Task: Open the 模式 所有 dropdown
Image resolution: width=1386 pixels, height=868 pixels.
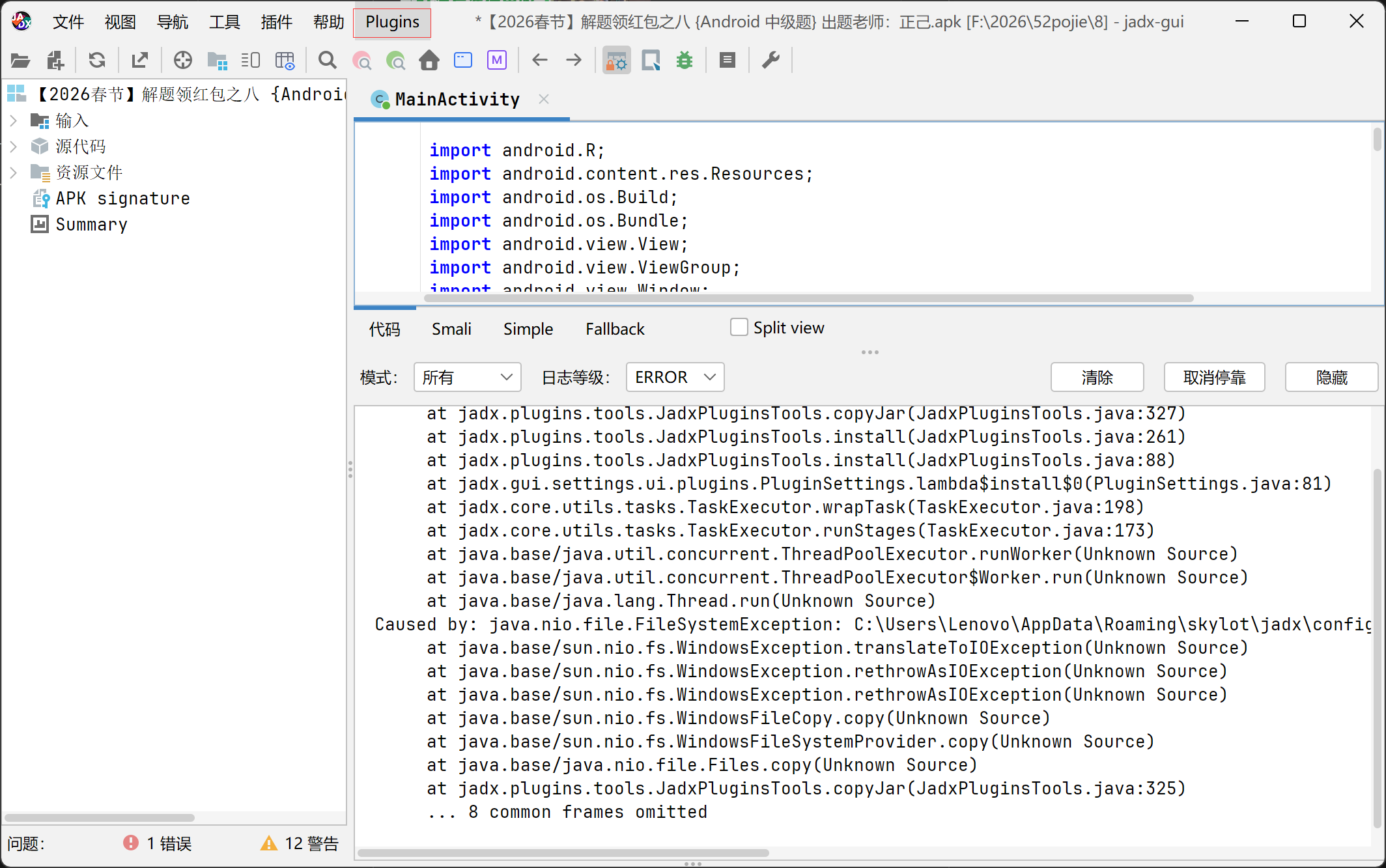Action: [x=467, y=377]
